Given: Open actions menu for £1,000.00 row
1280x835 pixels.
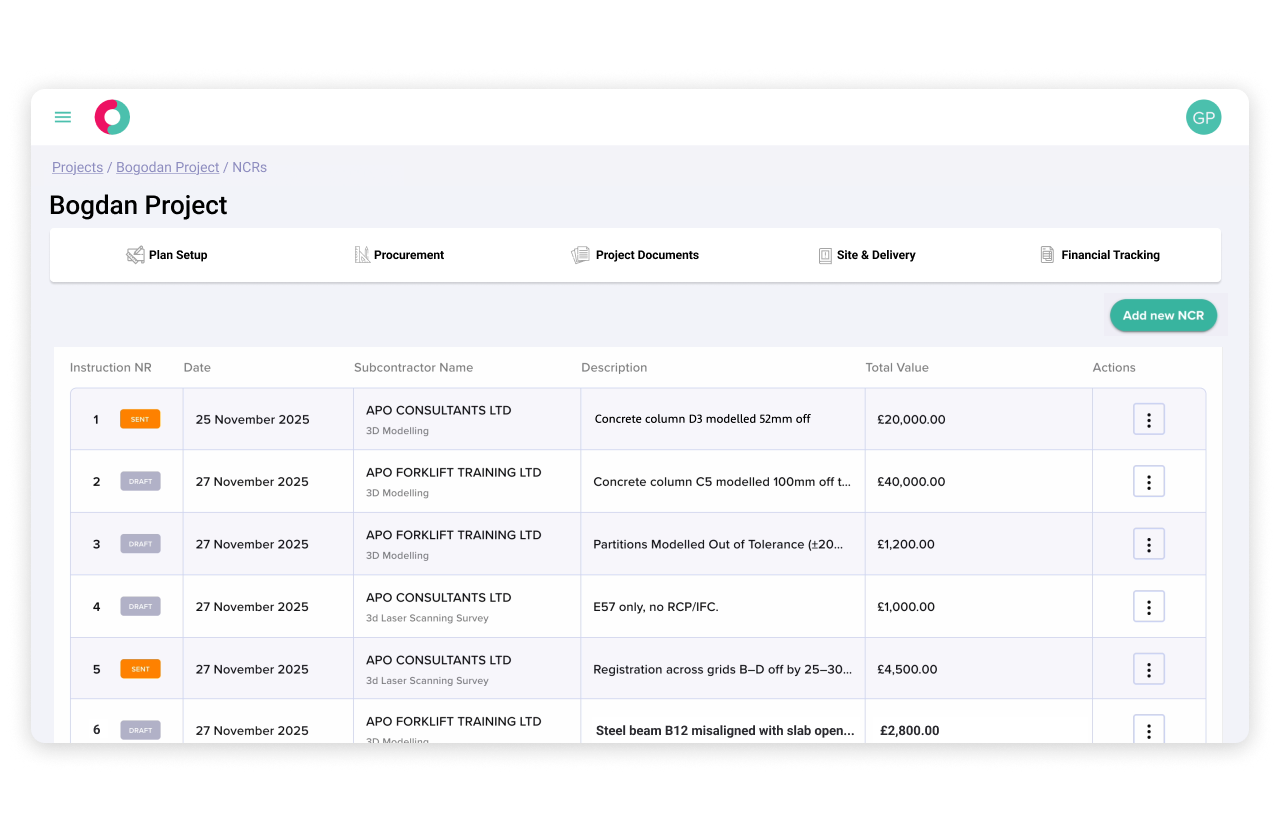Looking at the screenshot, I should 1148,607.
